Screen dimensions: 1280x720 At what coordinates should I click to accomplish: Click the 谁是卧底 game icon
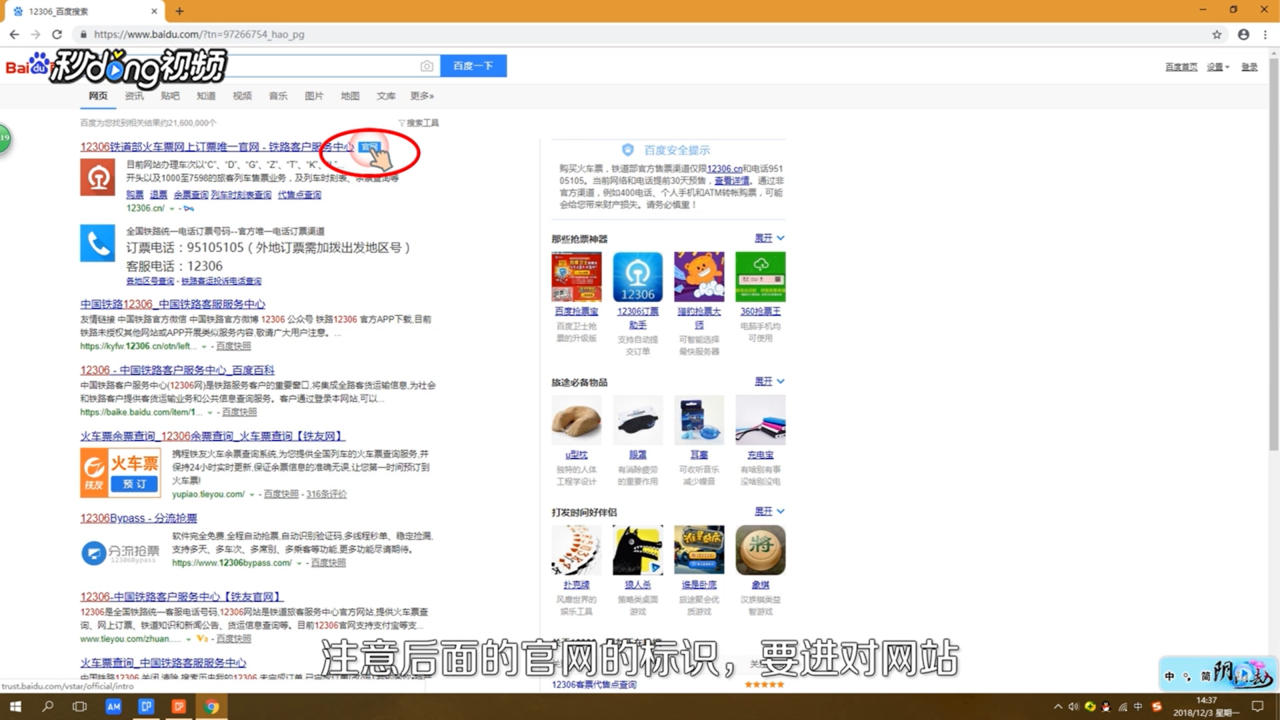(x=699, y=550)
